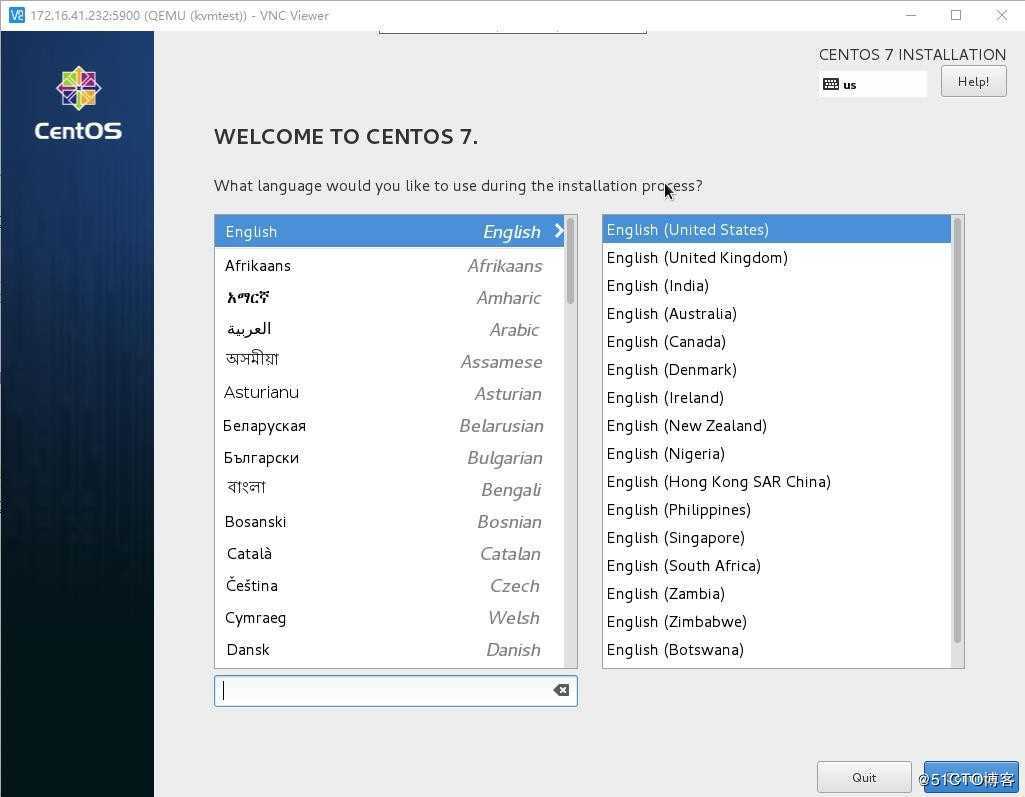Choose English (Botswana) locale
This screenshot has width=1025, height=797.
click(x=777, y=650)
